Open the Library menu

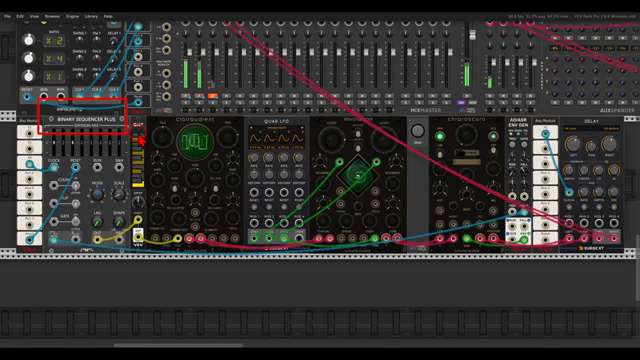tap(91, 16)
